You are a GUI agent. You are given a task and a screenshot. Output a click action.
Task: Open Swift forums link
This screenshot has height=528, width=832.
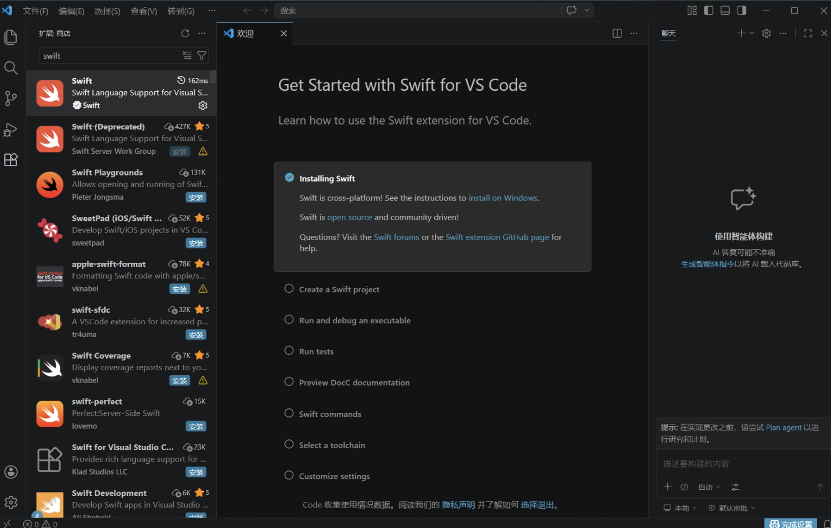(396, 237)
